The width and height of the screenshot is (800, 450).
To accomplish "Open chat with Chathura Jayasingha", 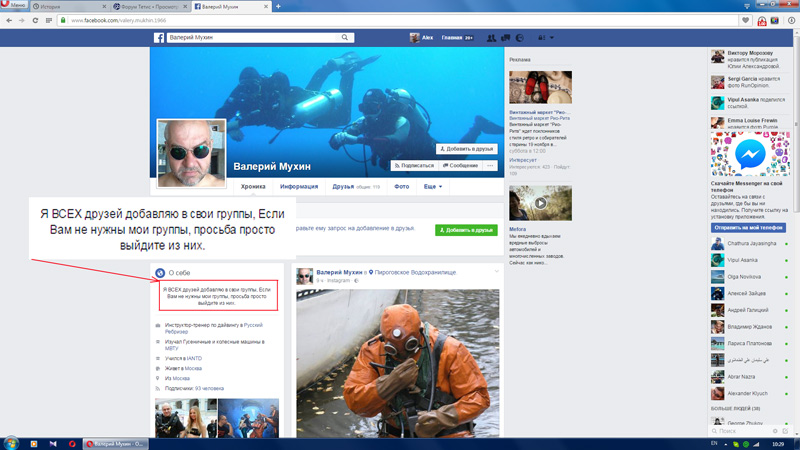I will tap(750, 244).
